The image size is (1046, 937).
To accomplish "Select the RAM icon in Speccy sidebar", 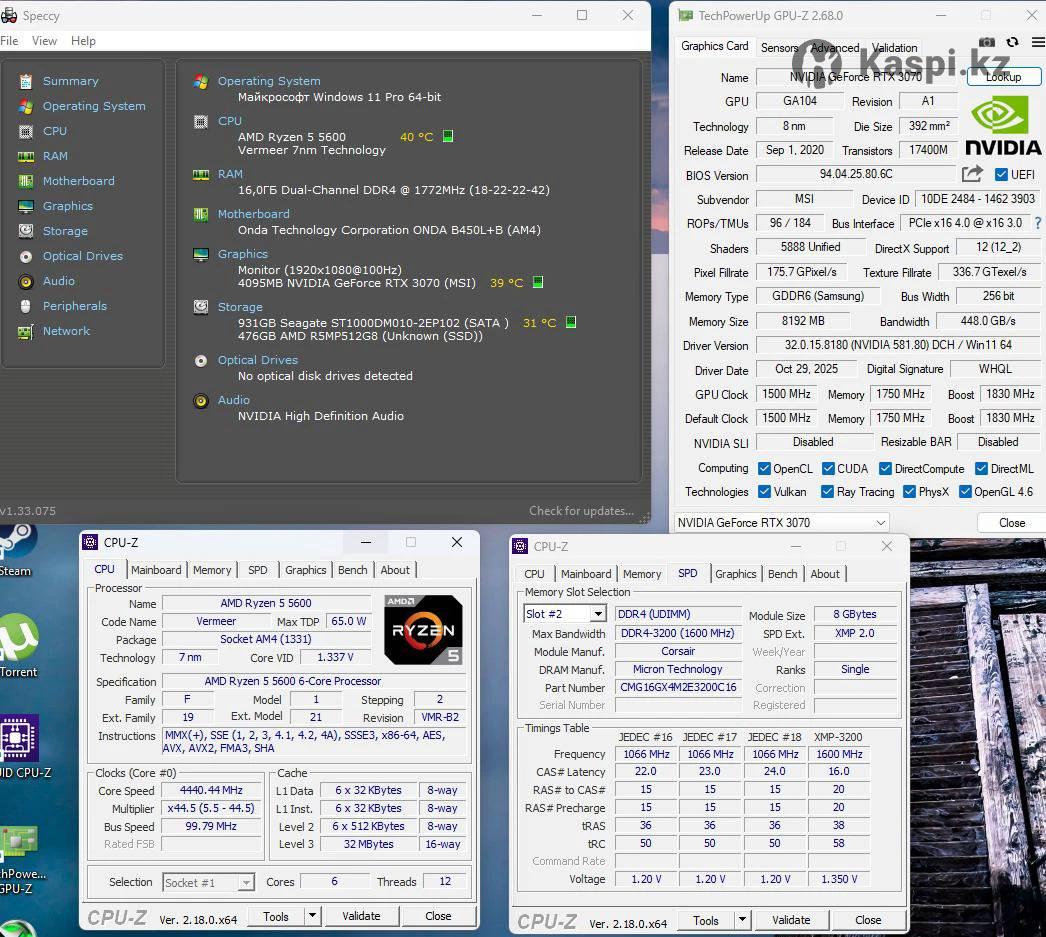I will click(x=26, y=156).
